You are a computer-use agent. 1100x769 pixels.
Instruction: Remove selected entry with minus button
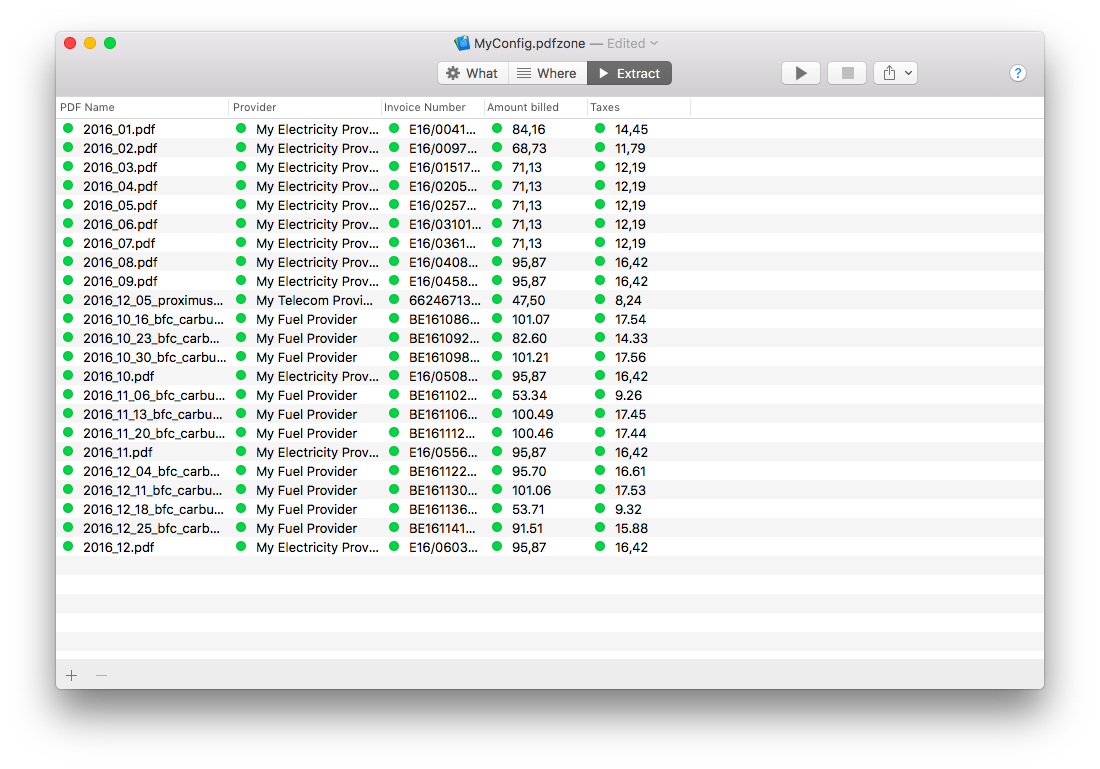(101, 675)
